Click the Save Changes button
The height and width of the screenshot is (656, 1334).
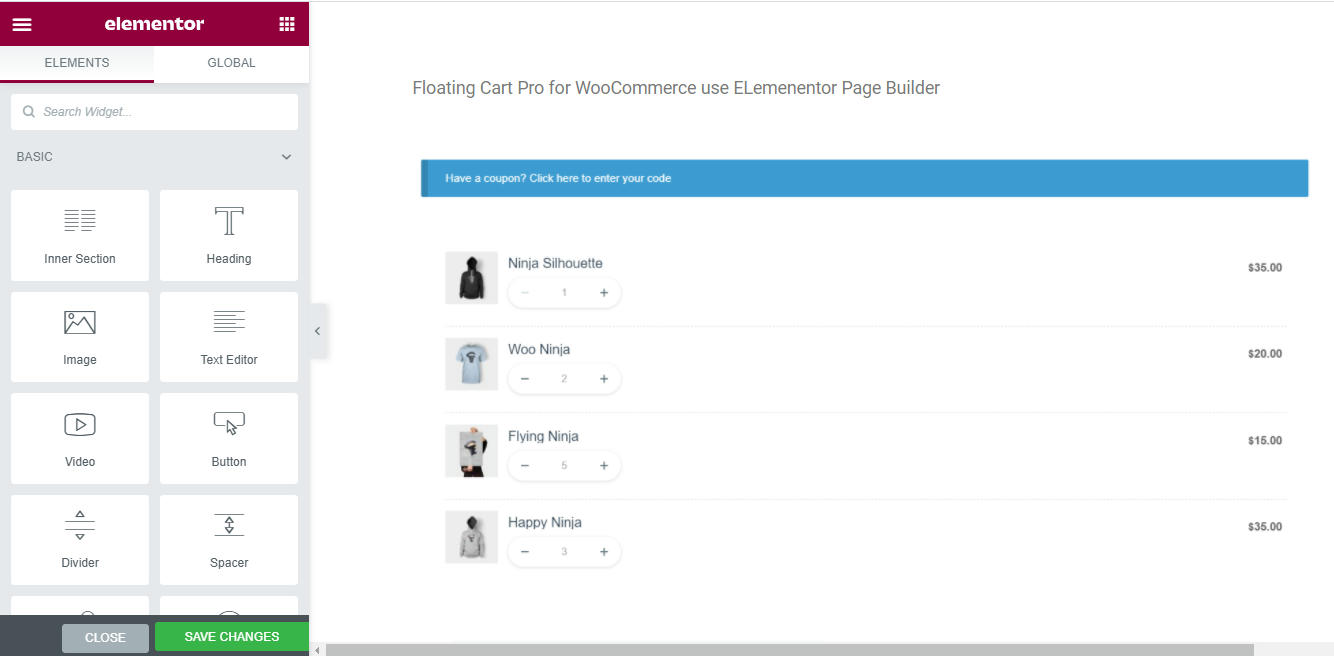click(x=232, y=637)
